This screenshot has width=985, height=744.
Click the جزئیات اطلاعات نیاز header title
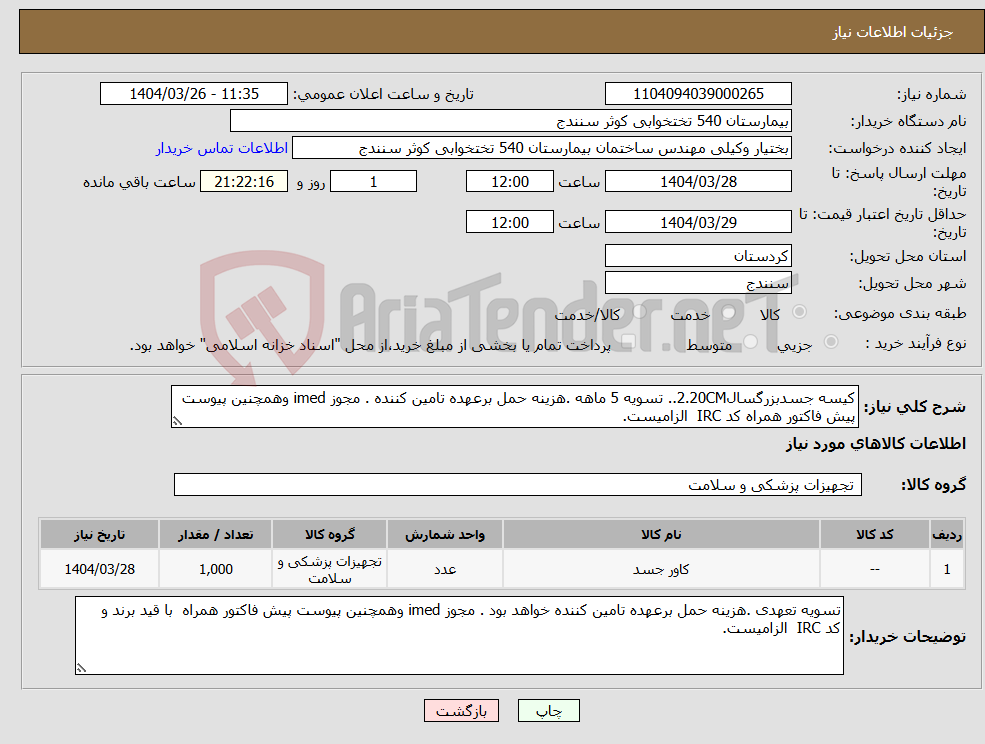click(x=893, y=32)
